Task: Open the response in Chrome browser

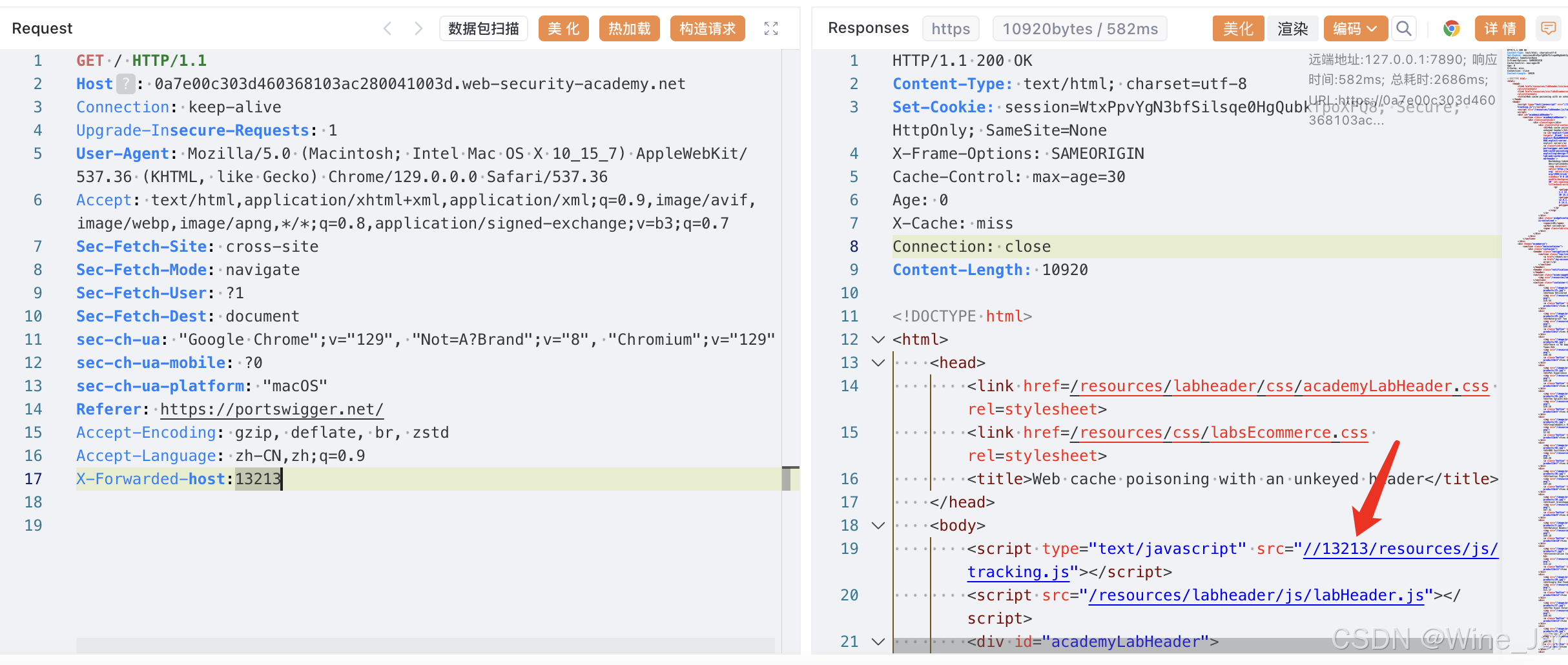Action: pyautogui.click(x=1452, y=28)
